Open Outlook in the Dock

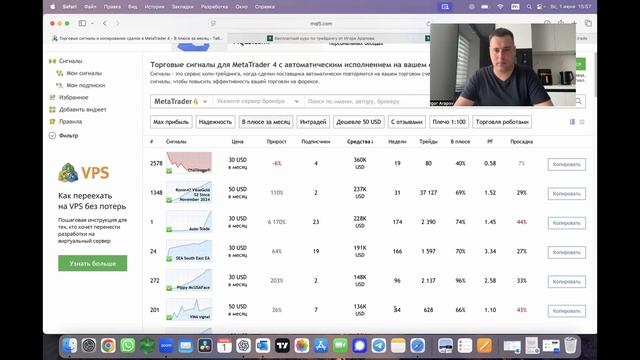click(263, 346)
